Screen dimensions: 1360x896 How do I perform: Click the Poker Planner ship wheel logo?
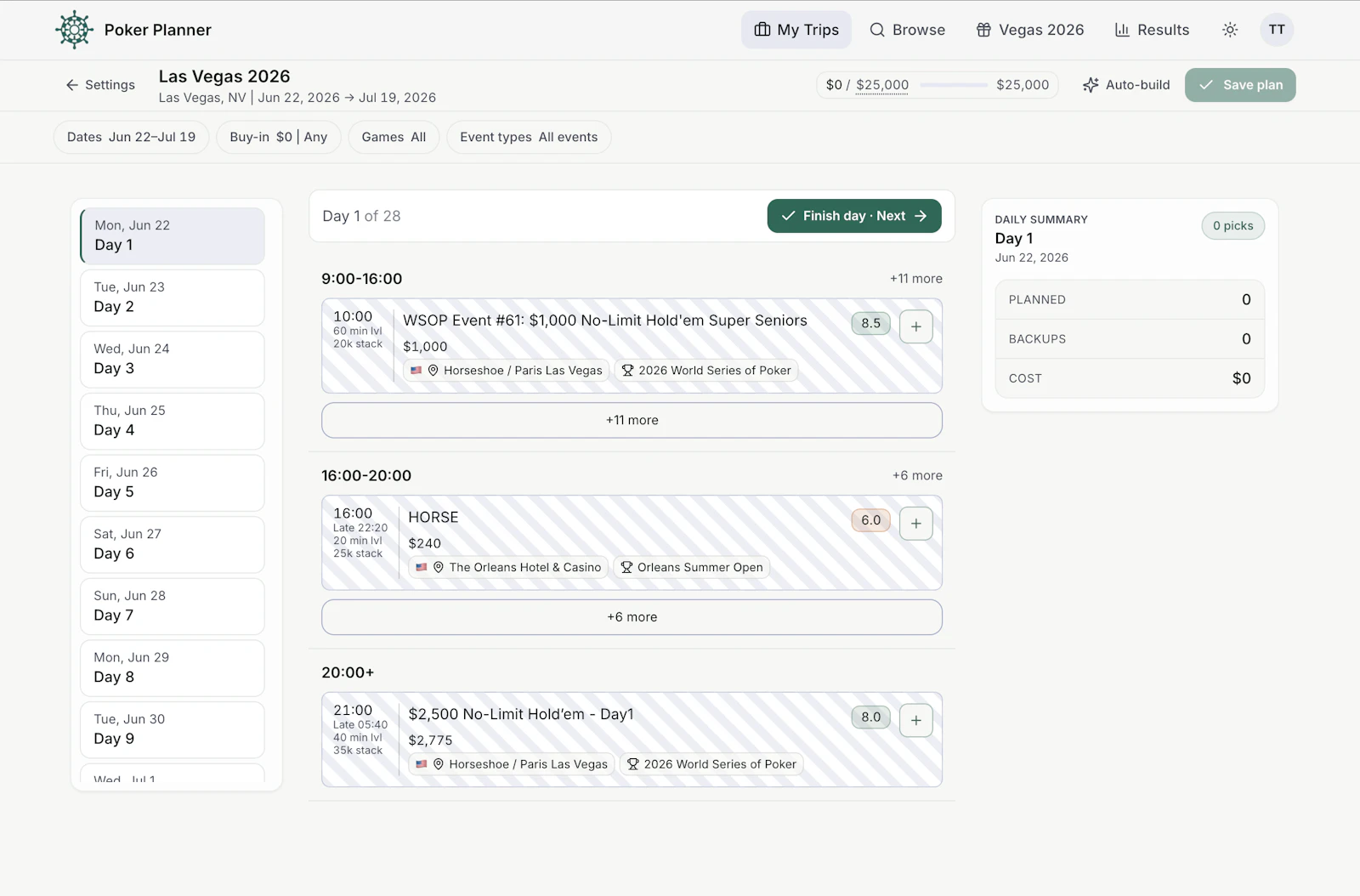(x=74, y=30)
